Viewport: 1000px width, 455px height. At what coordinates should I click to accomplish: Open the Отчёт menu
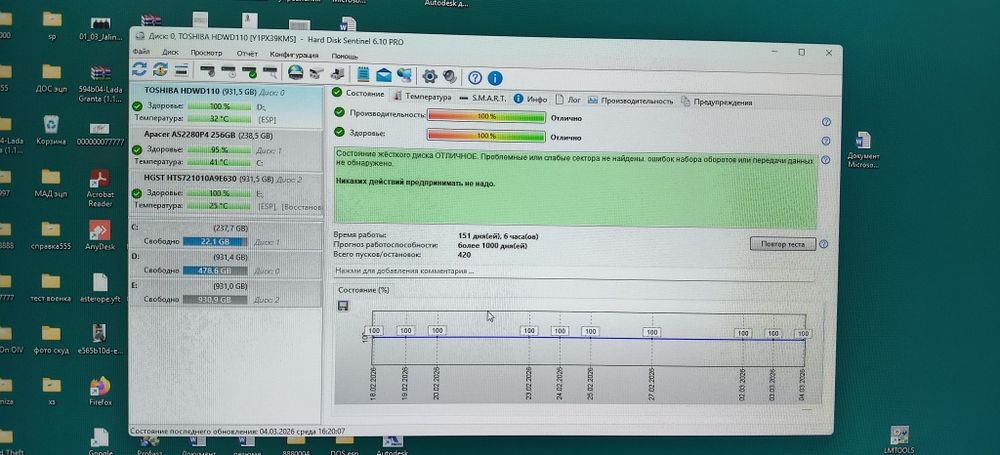click(x=247, y=54)
